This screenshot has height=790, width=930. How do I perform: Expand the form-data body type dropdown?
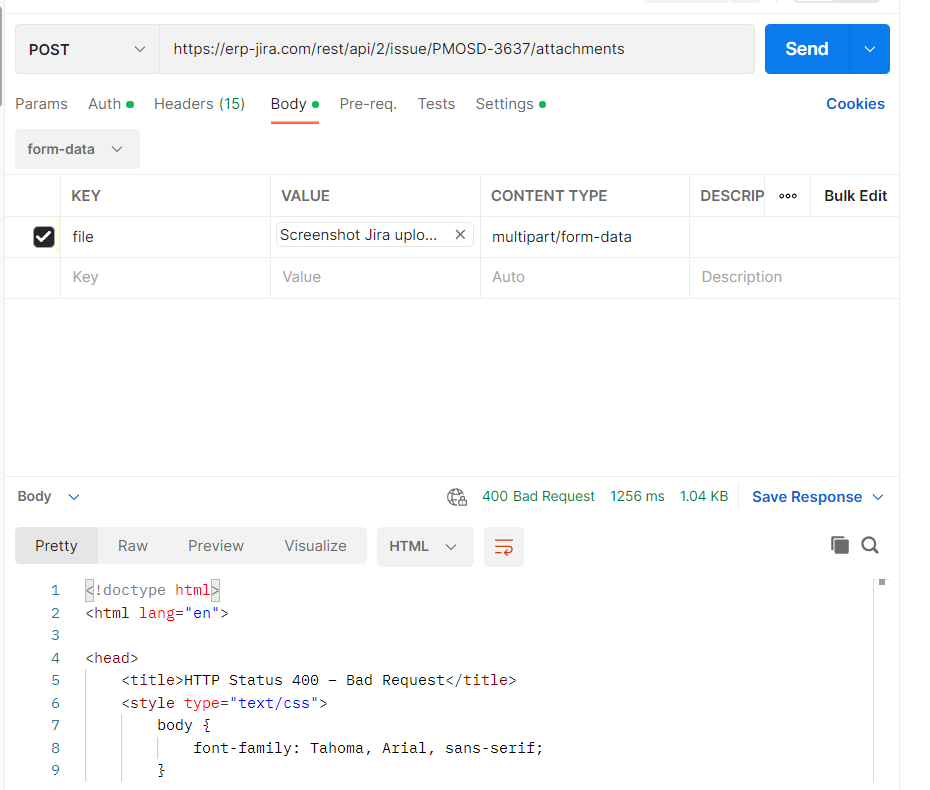(x=77, y=149)
